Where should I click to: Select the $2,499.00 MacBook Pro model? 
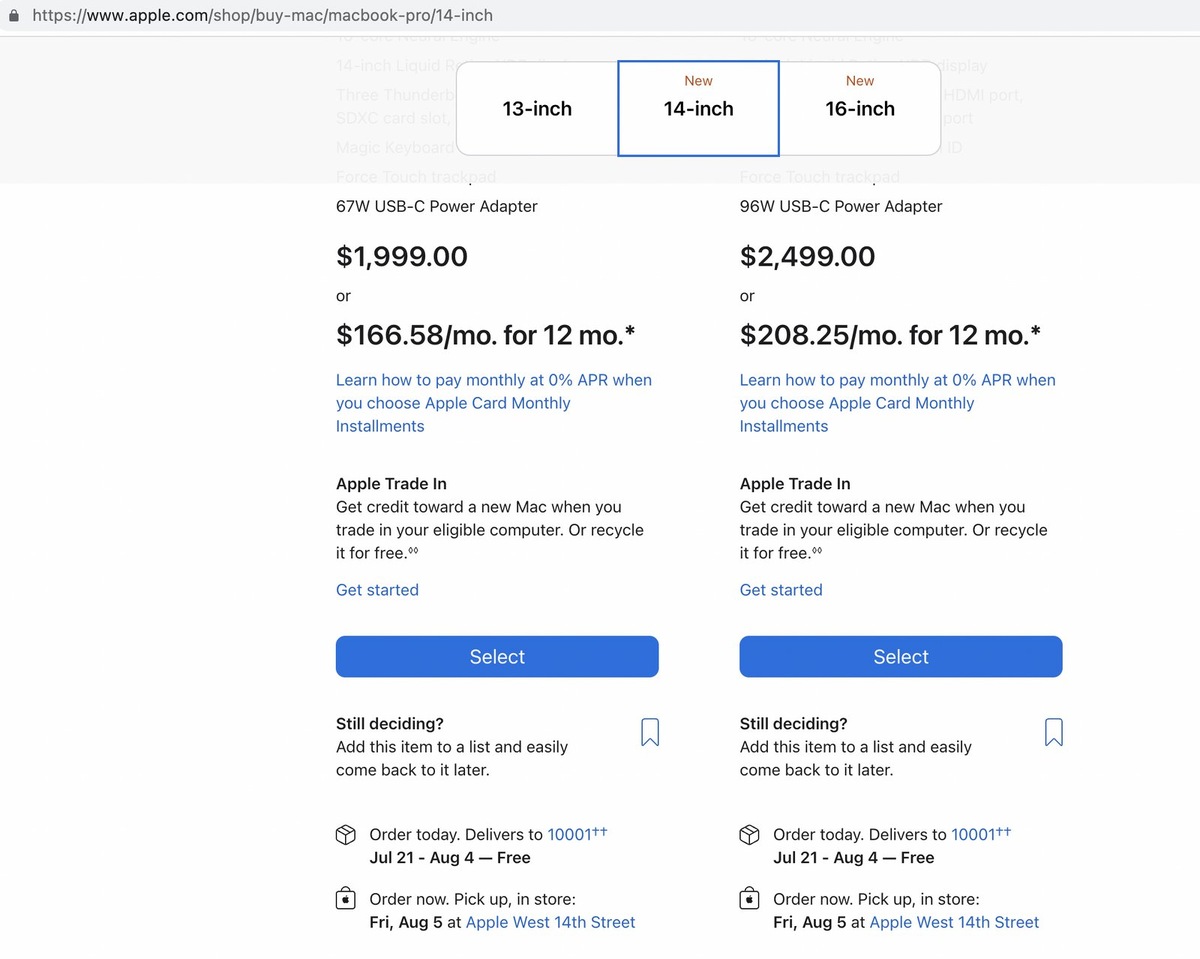point(901,657)
